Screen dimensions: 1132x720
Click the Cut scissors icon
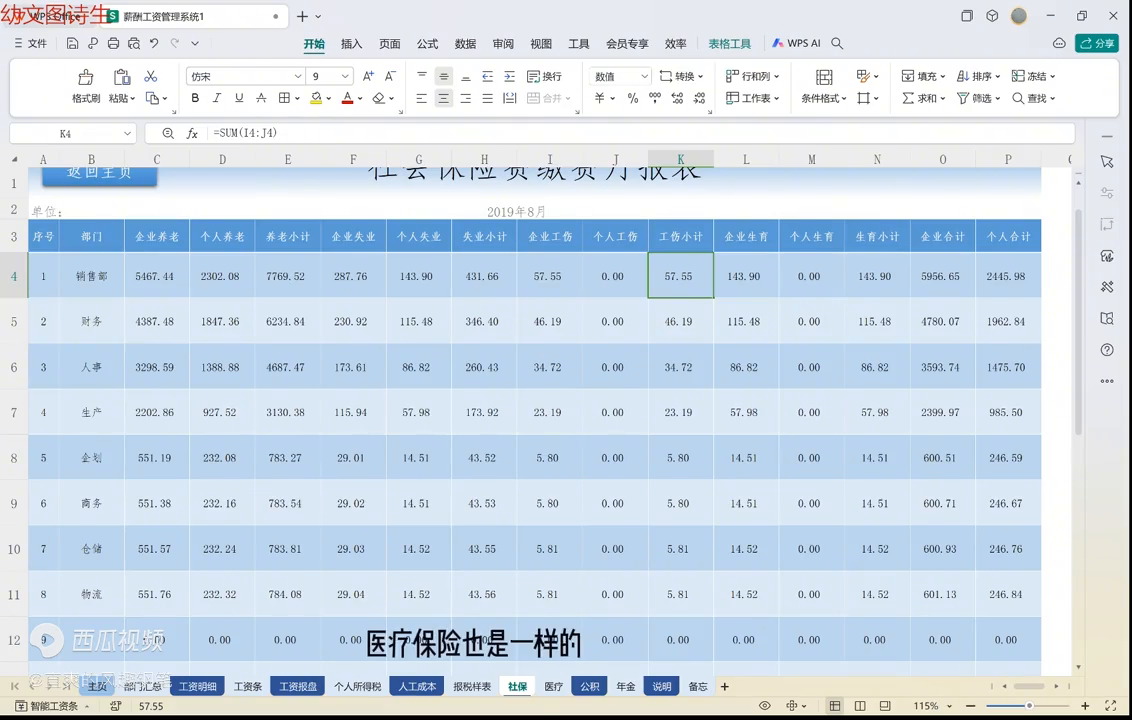click(x=151, y=76)
